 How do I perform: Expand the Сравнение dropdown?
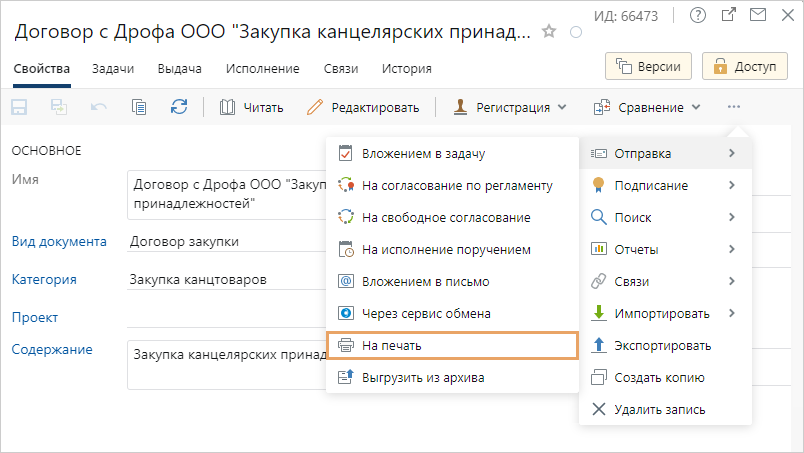pyautogui.click(x=647, y=107)
